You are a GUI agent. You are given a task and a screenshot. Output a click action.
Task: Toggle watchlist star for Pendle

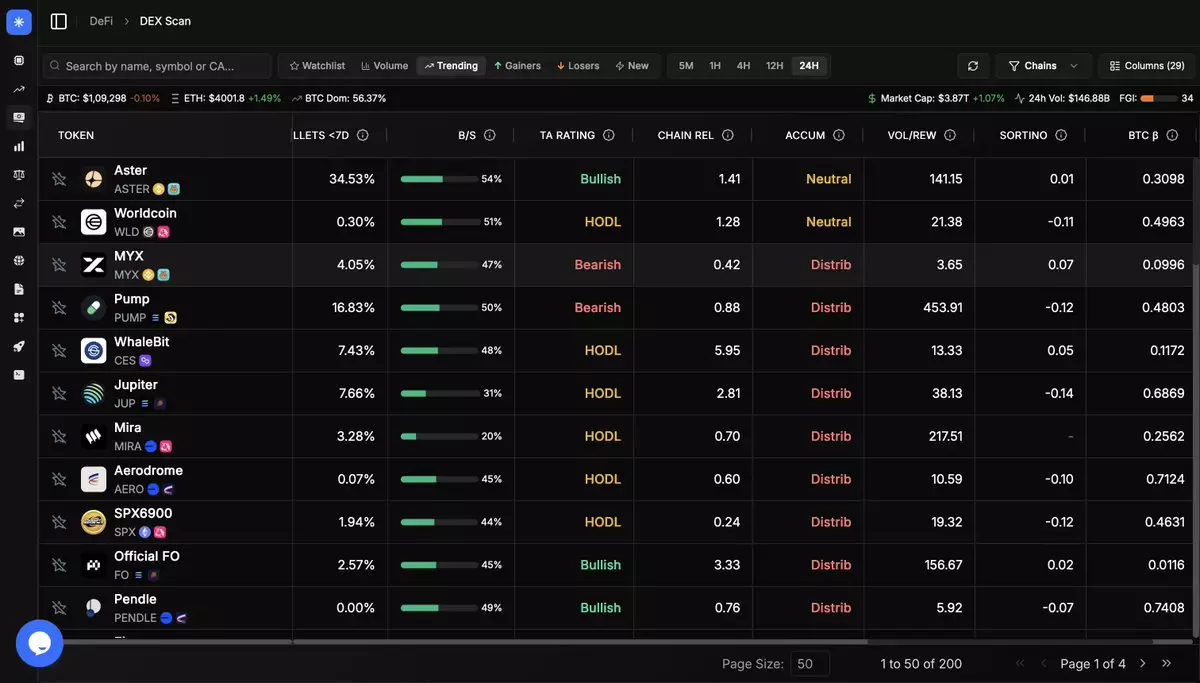point(59,608)
